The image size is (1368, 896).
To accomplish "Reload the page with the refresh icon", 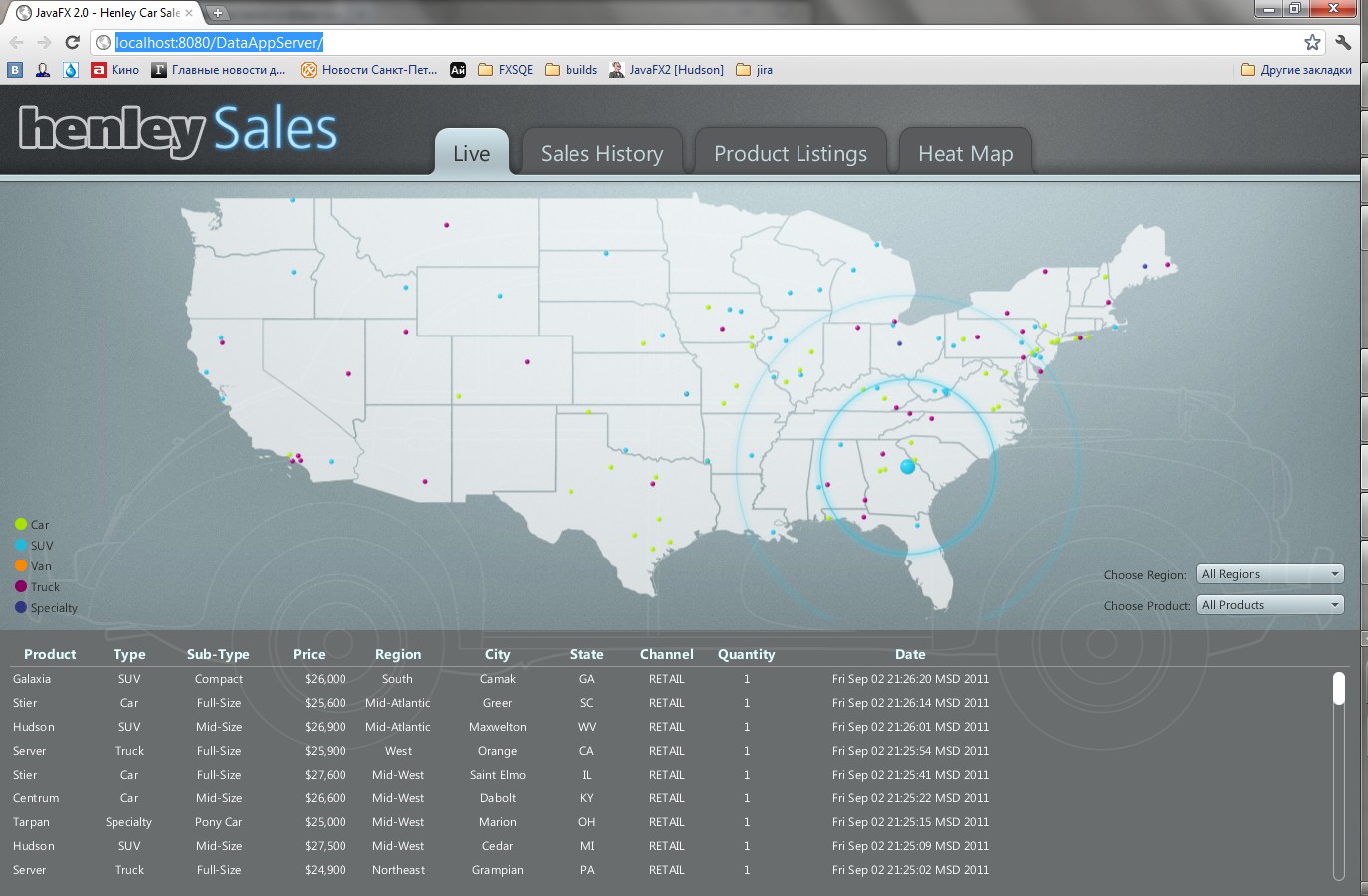I will pos(72,42).
